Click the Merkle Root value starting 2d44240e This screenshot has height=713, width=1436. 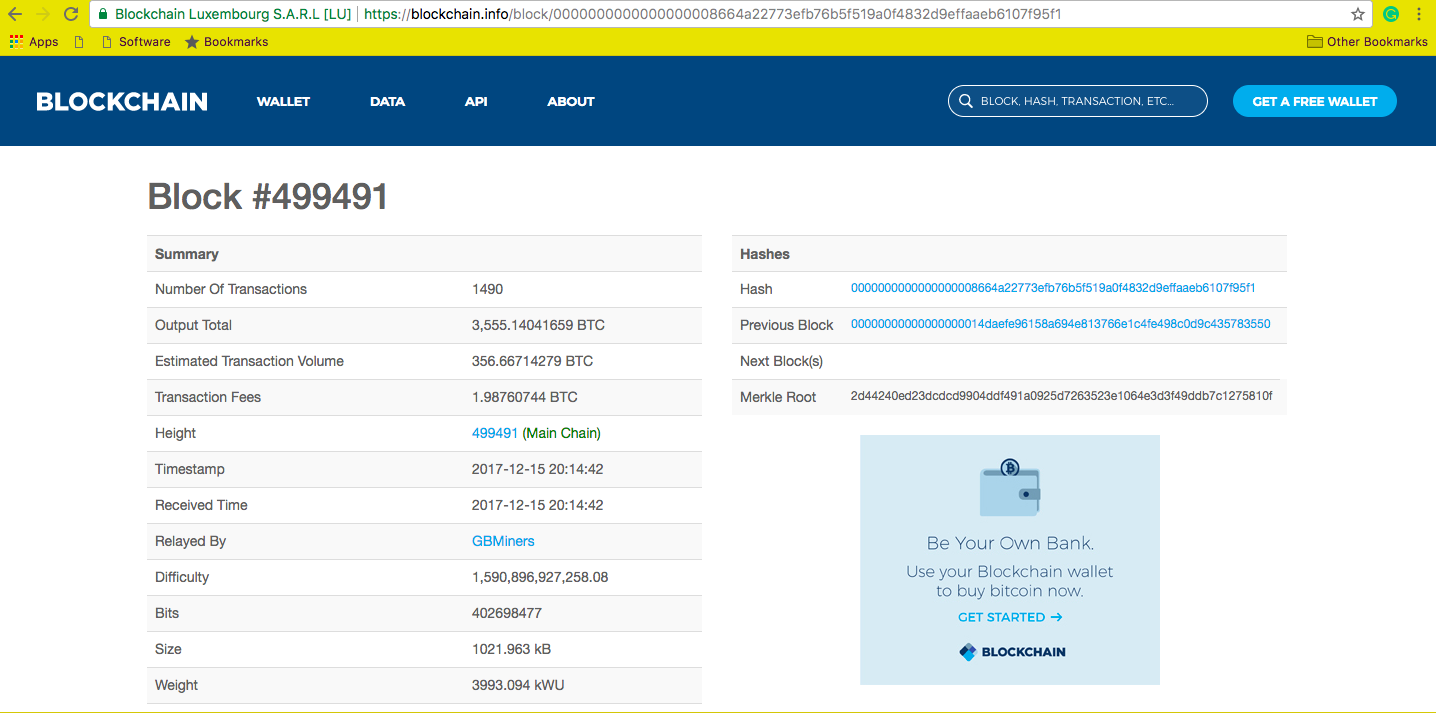click(x=1061, y=396)
